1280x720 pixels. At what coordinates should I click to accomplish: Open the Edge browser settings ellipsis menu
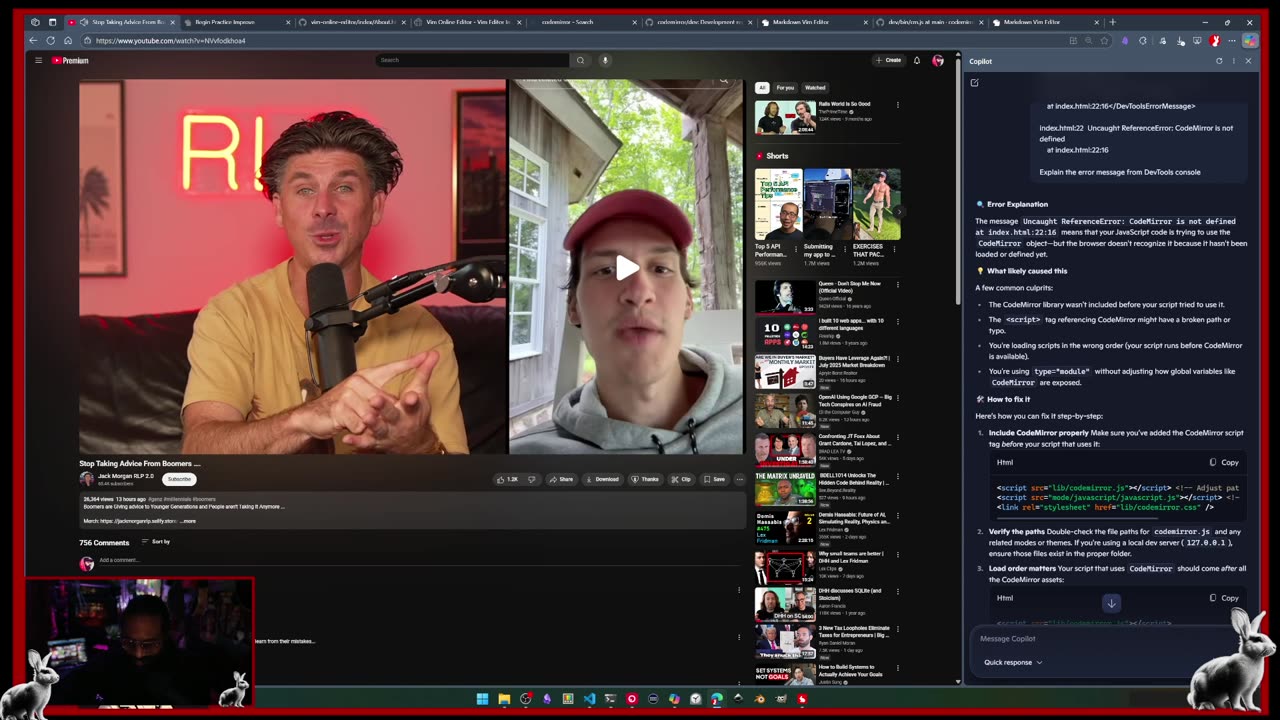click(x=1231, y=41)
